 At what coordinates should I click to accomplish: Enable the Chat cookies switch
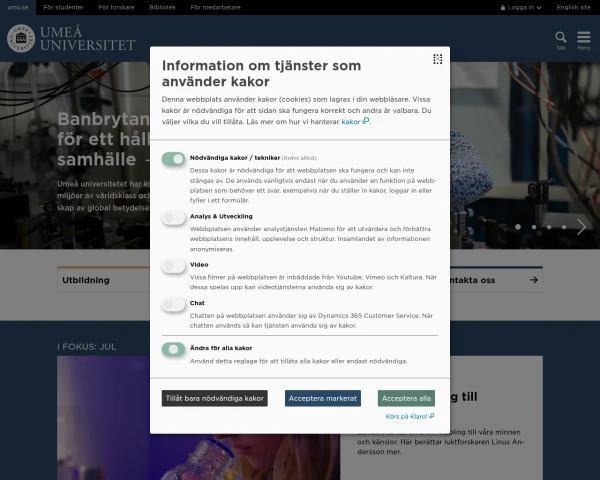point(173,305)
